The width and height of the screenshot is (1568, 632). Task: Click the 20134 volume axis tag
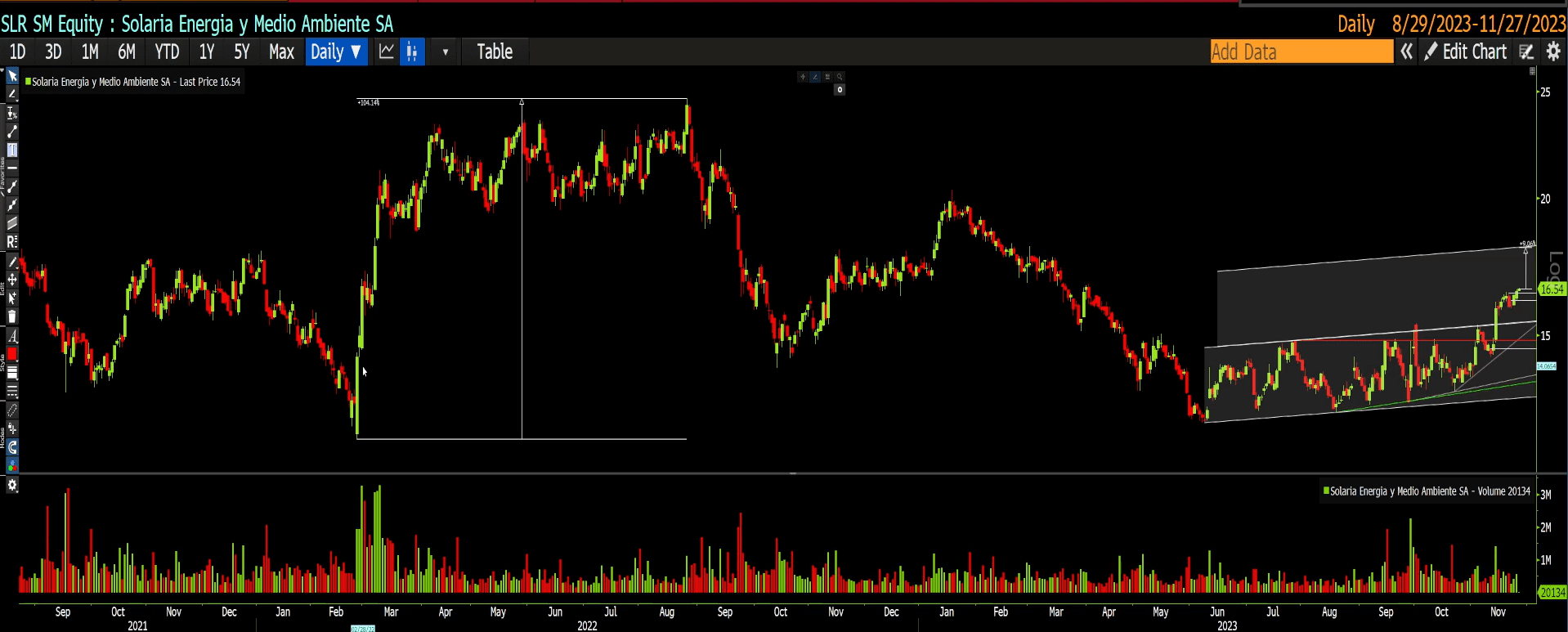point(1552,592)
